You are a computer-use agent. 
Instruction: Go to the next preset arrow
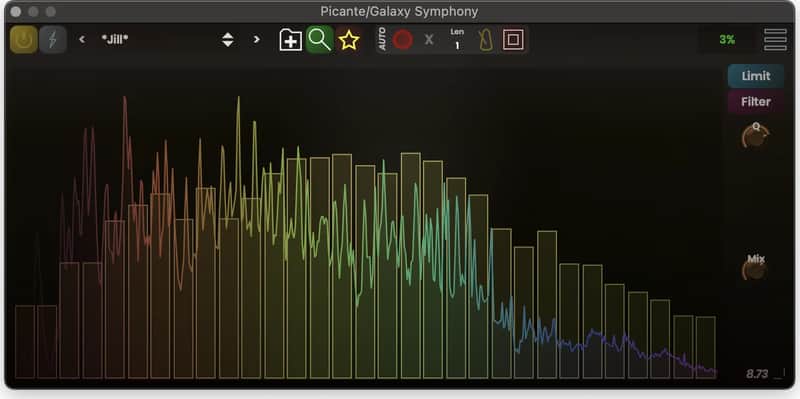coord(257,39)
